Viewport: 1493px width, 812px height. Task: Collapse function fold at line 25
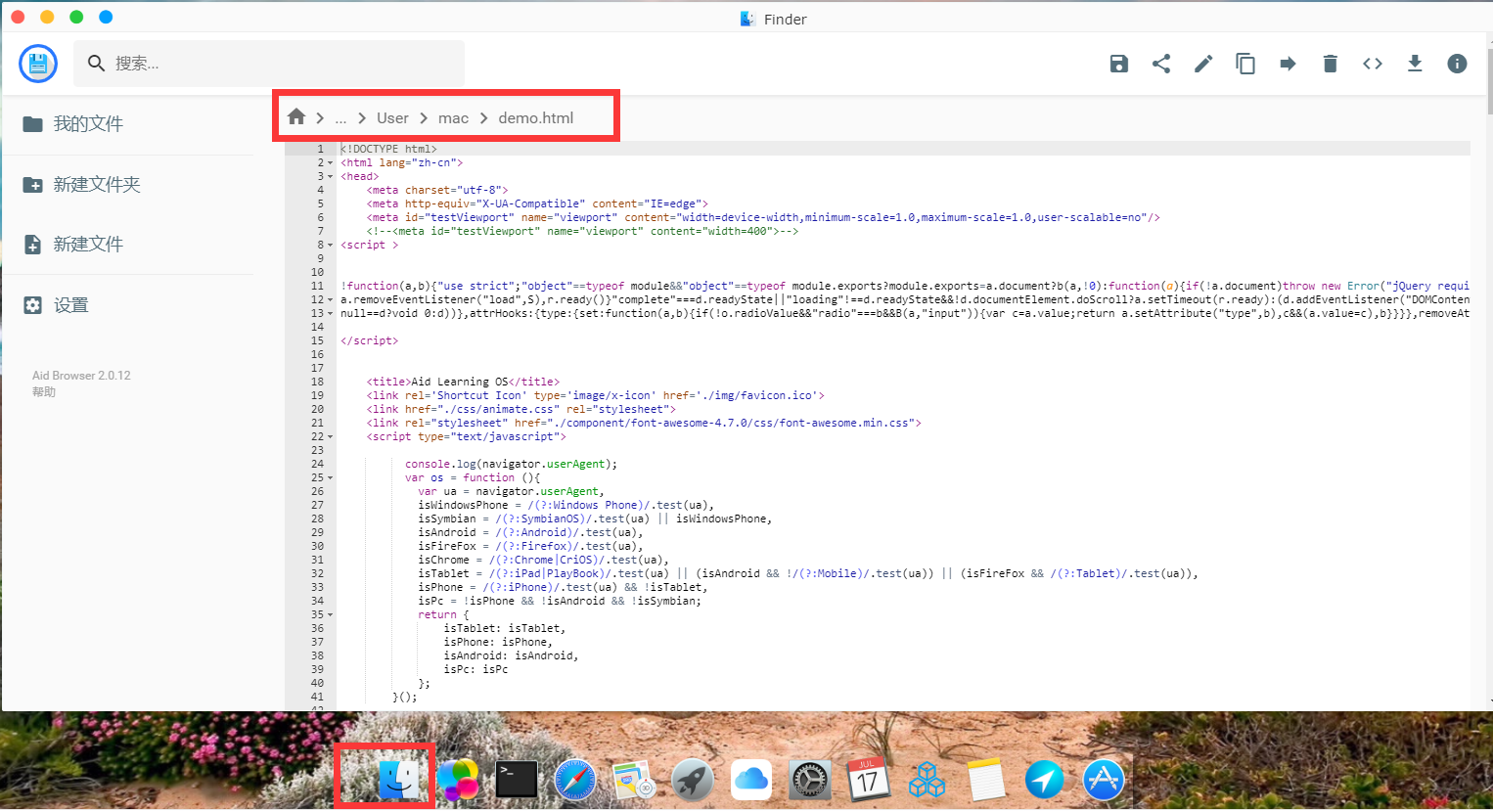coord(331,478)
